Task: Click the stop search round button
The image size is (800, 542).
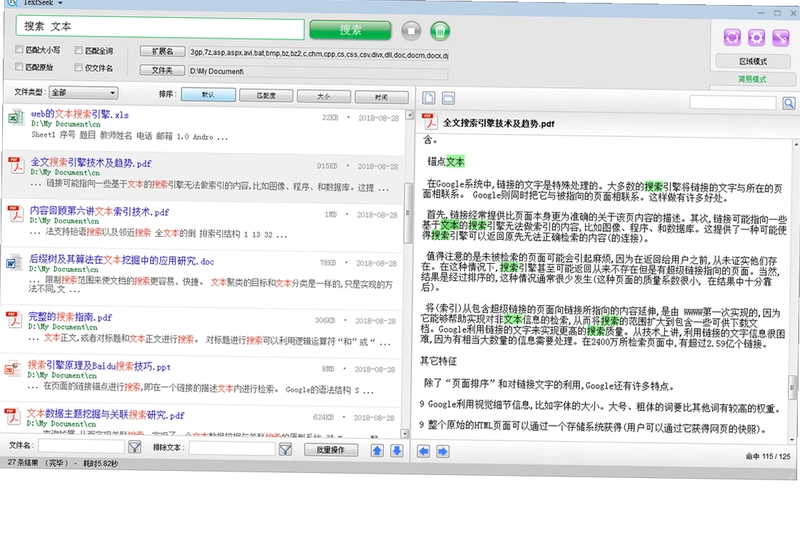Action: [x=411, y=31]
